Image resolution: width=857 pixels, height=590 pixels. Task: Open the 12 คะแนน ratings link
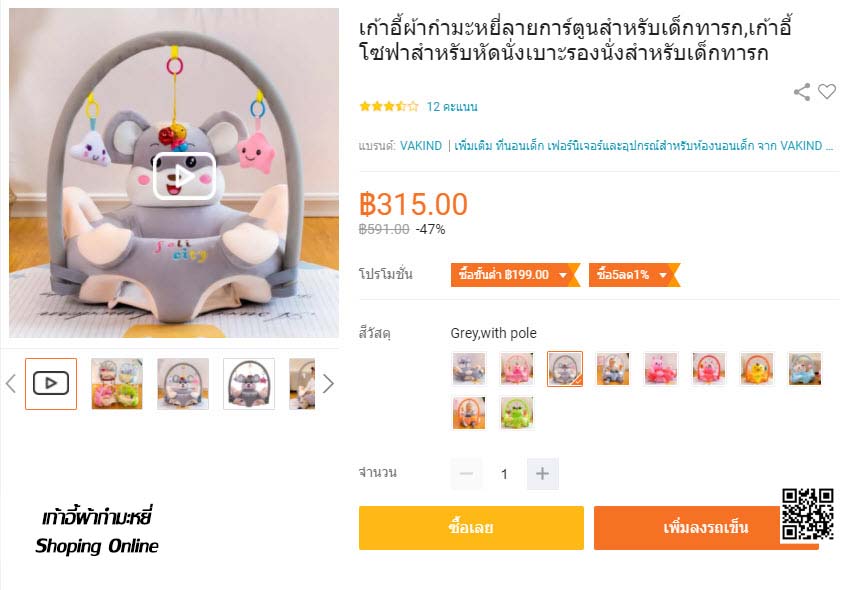(x=451, y=107)
